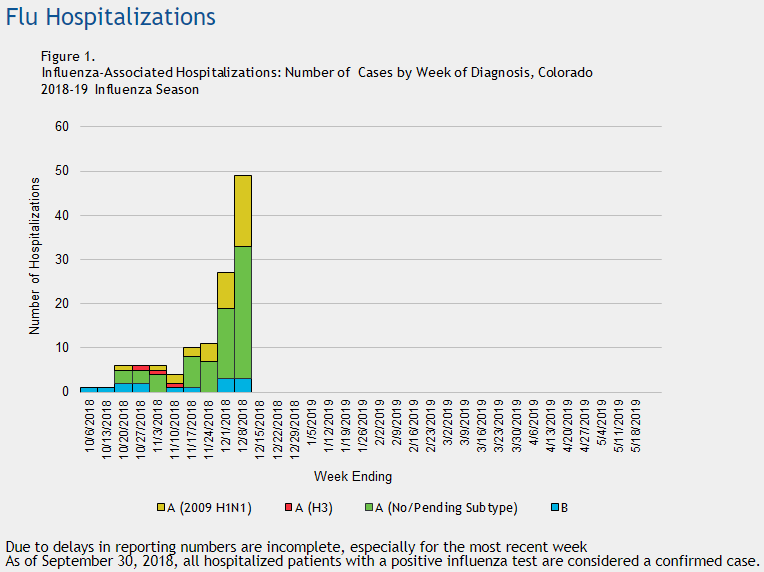Click the Figure 1 caption text
This screenshot has height=572, width=764.
pos(68,56)
